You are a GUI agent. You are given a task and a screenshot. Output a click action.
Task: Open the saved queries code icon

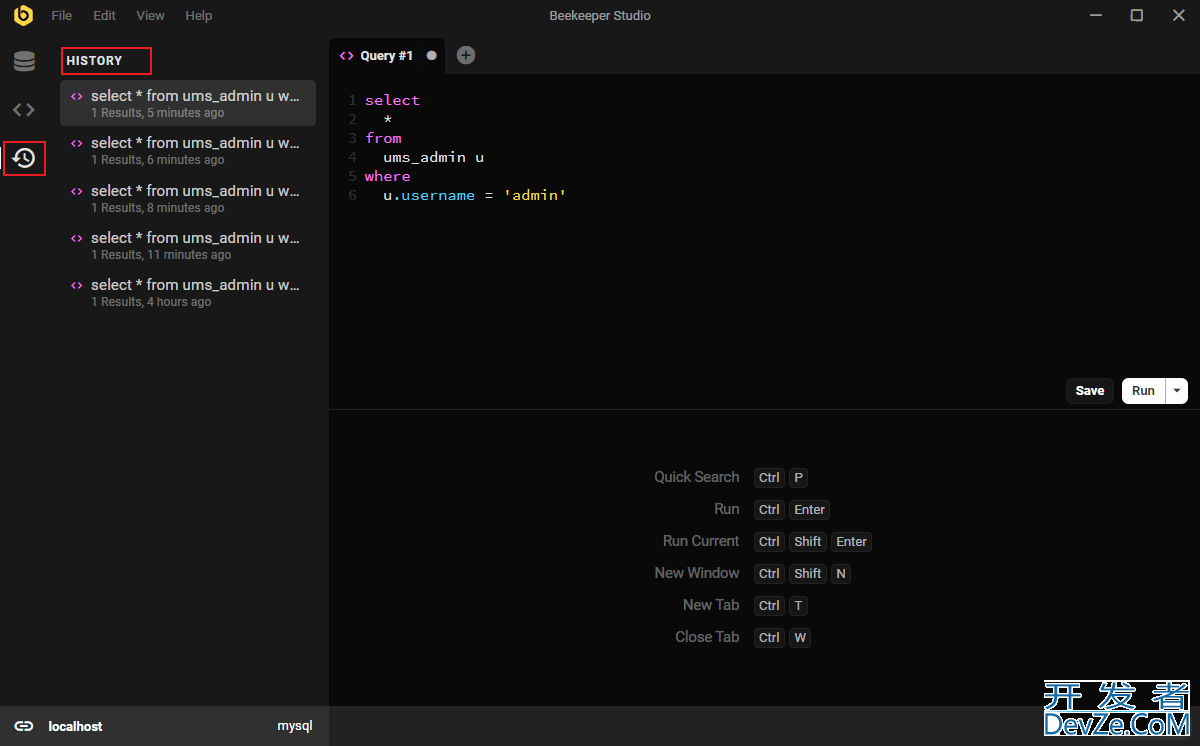click(x=24, y=110)
